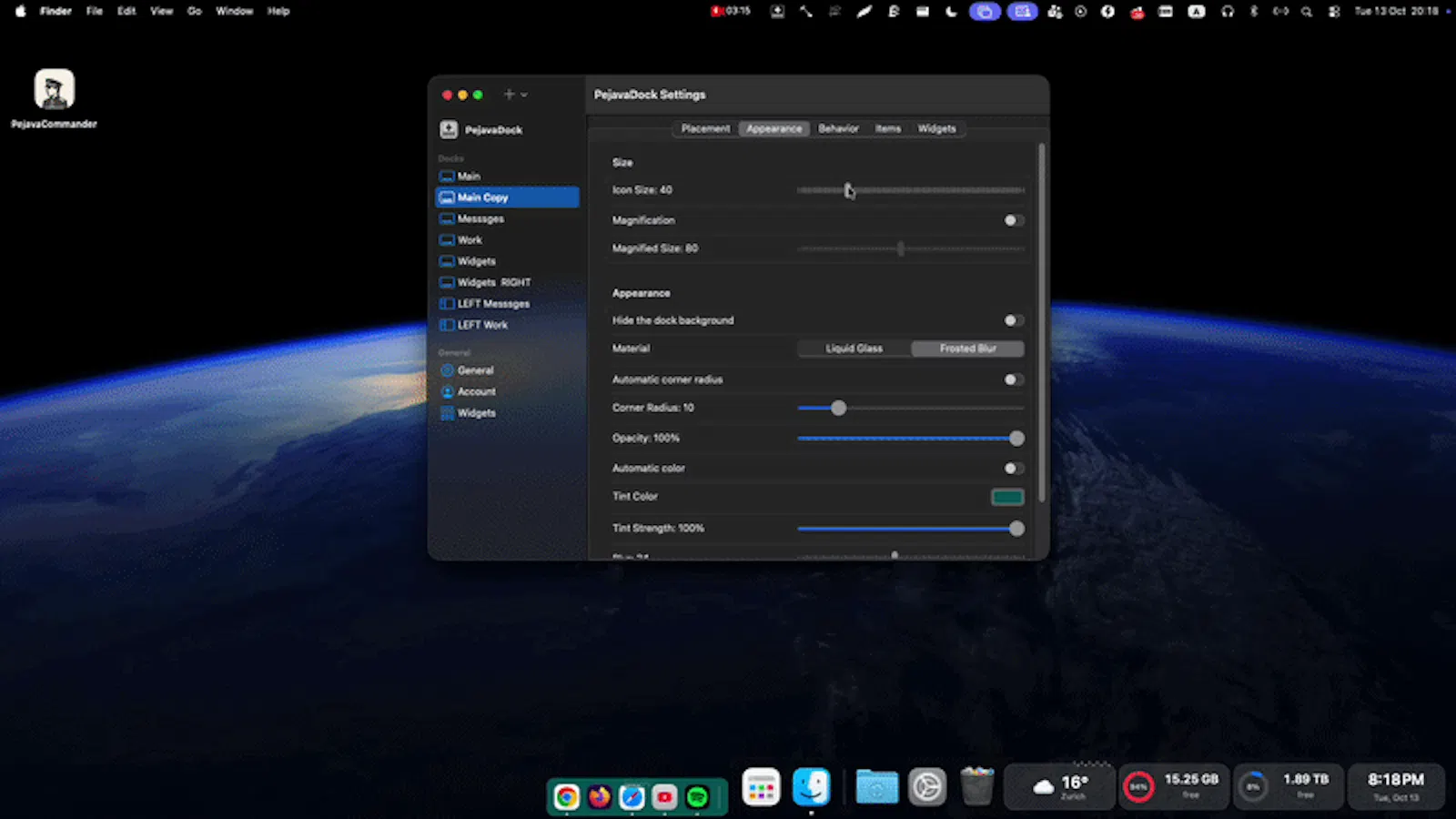This screenshot has width=1456, height=819.
Task: Select LEFT Messages dock entry
Action: click(507, 303)
